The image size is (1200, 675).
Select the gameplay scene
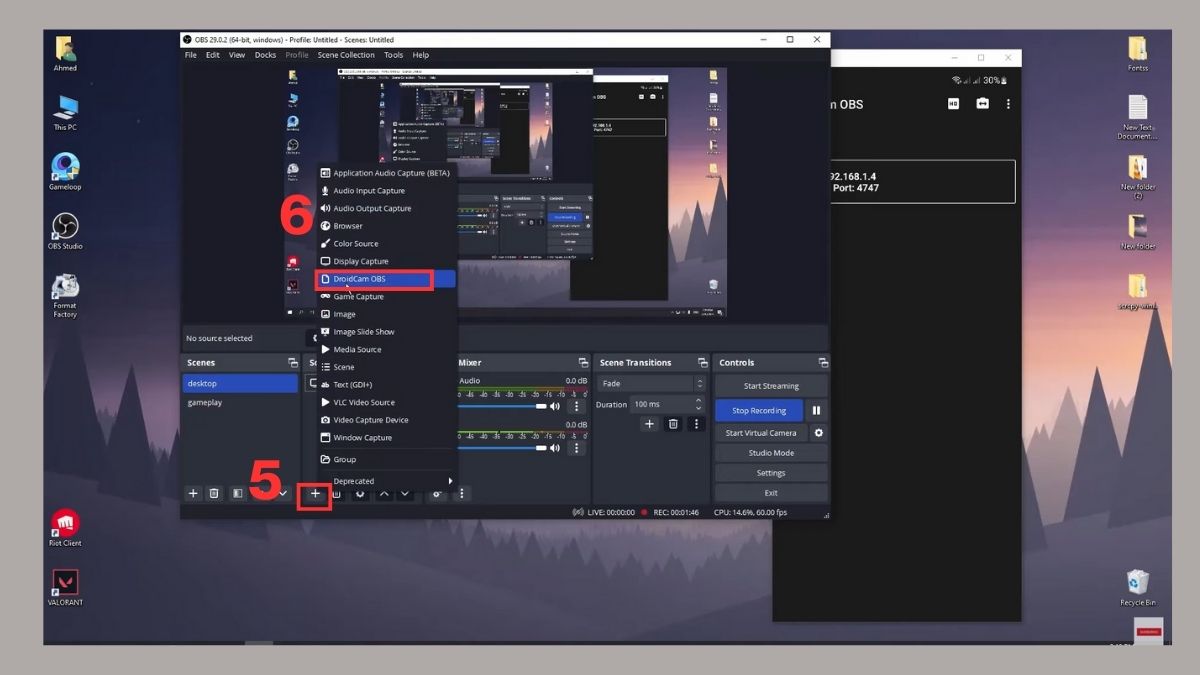pos(240,402)
